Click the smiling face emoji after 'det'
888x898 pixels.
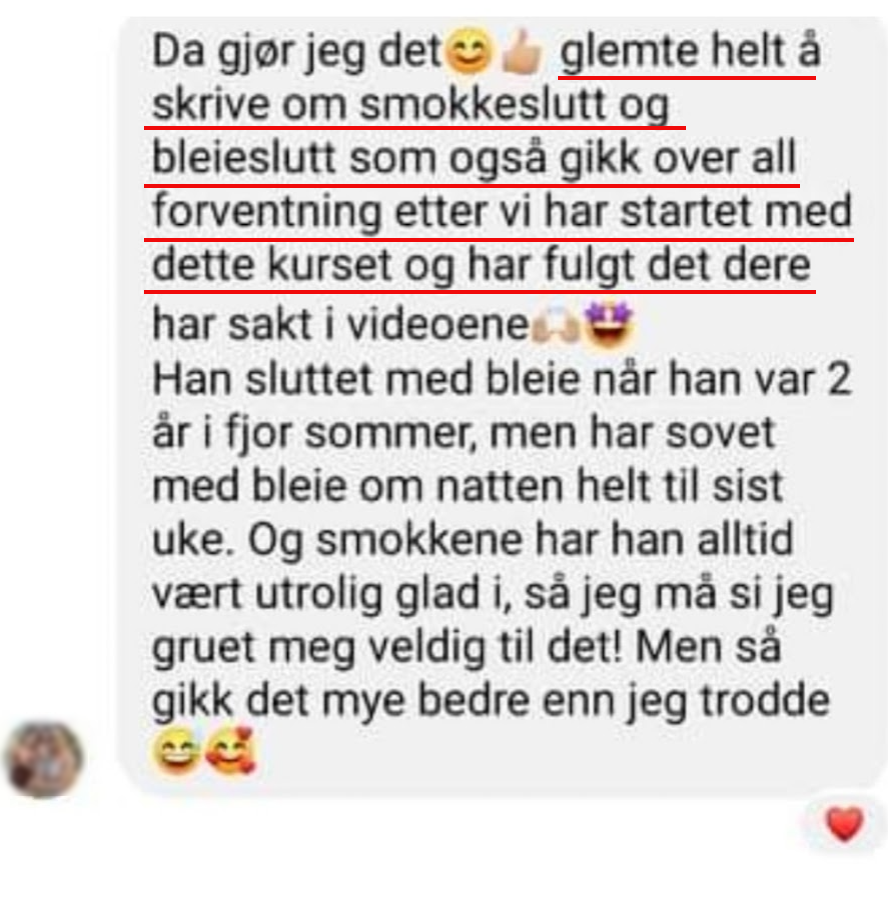coord(468,51)
